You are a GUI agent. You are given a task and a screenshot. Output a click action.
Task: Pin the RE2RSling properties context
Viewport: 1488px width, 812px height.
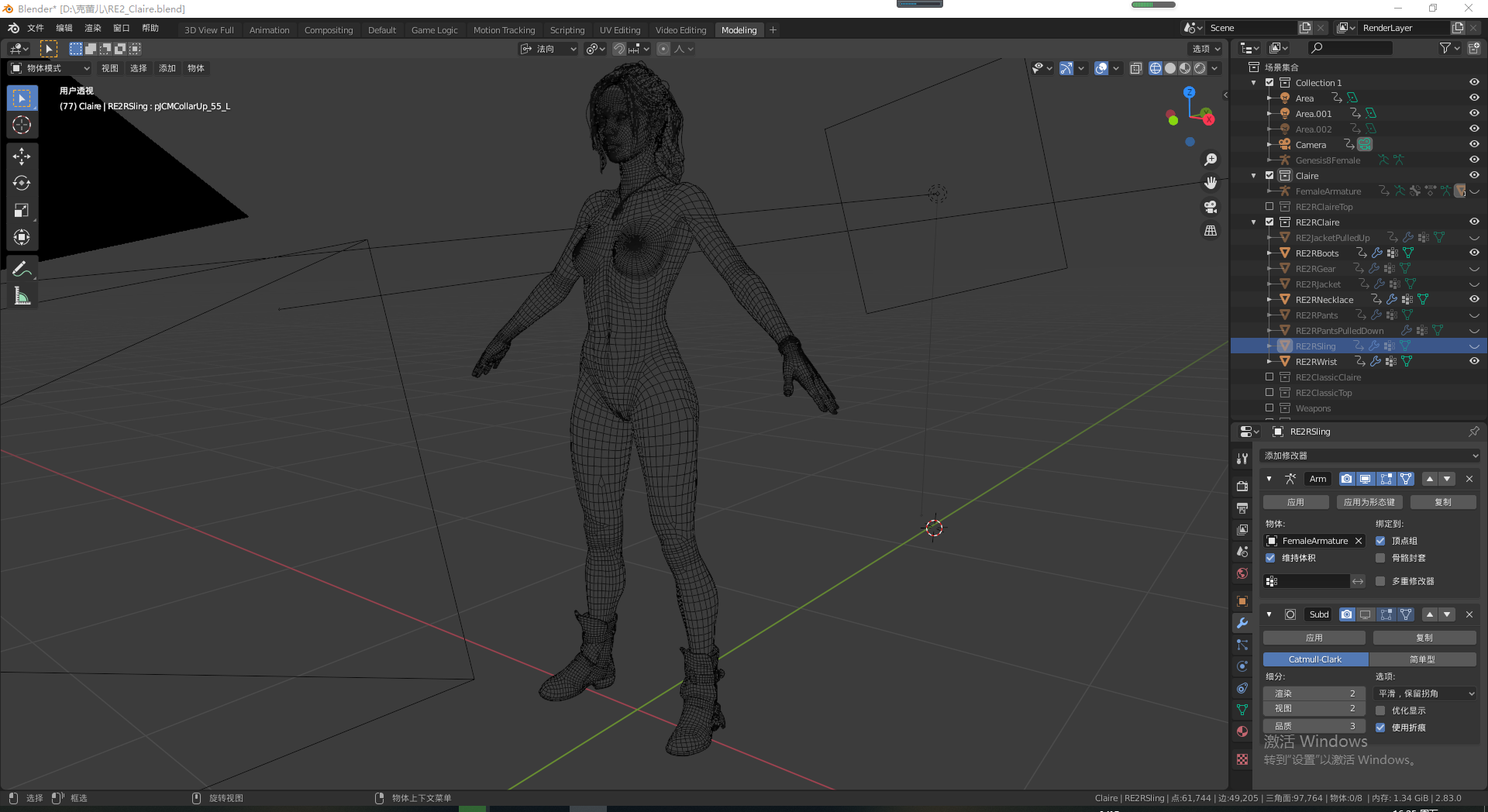point(1473,432)
